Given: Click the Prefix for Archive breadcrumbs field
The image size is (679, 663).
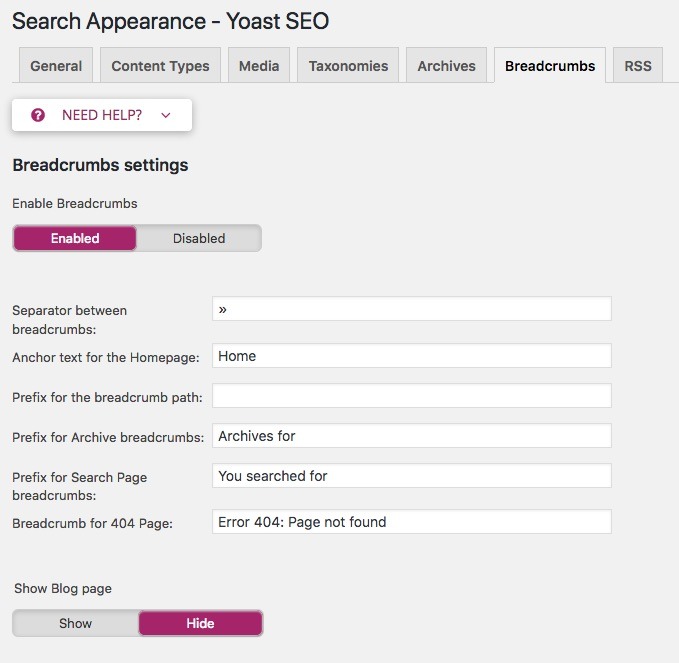Looking at the screenshot, I should pyautogui.click(x=412, y=436).
